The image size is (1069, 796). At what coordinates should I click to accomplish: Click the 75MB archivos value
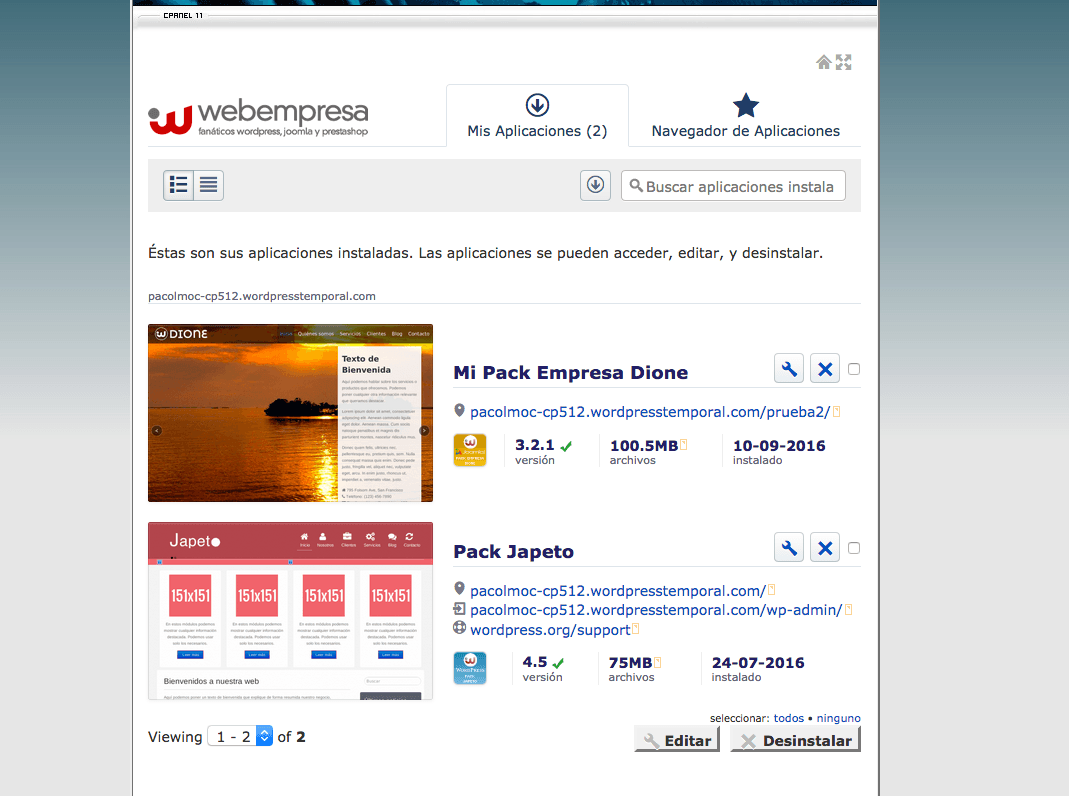pyautogui.click(x=630, y=663)
